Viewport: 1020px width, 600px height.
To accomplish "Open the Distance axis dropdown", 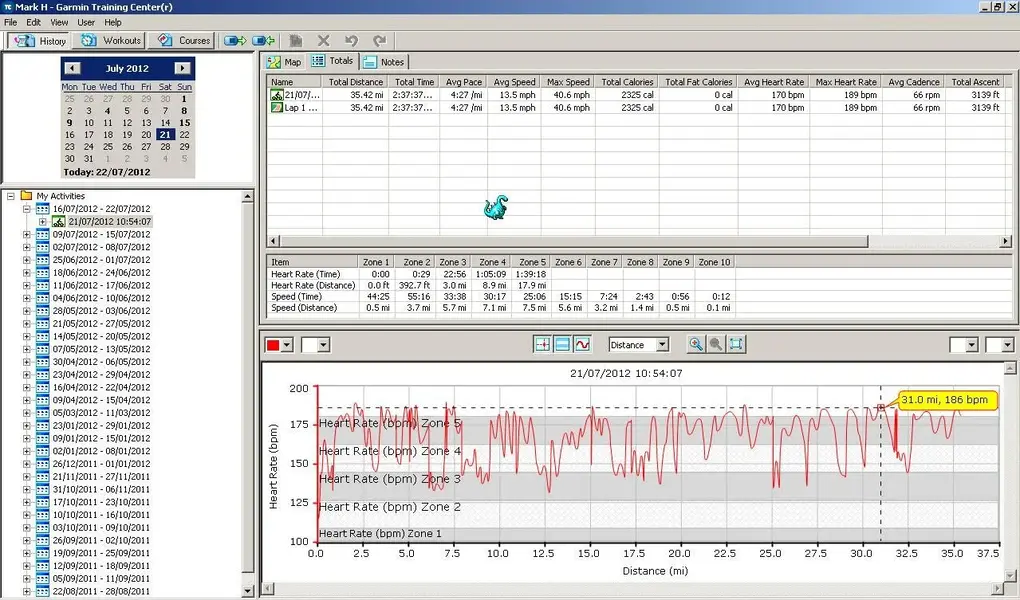I will pyautogui.click(x=662, y=345).
